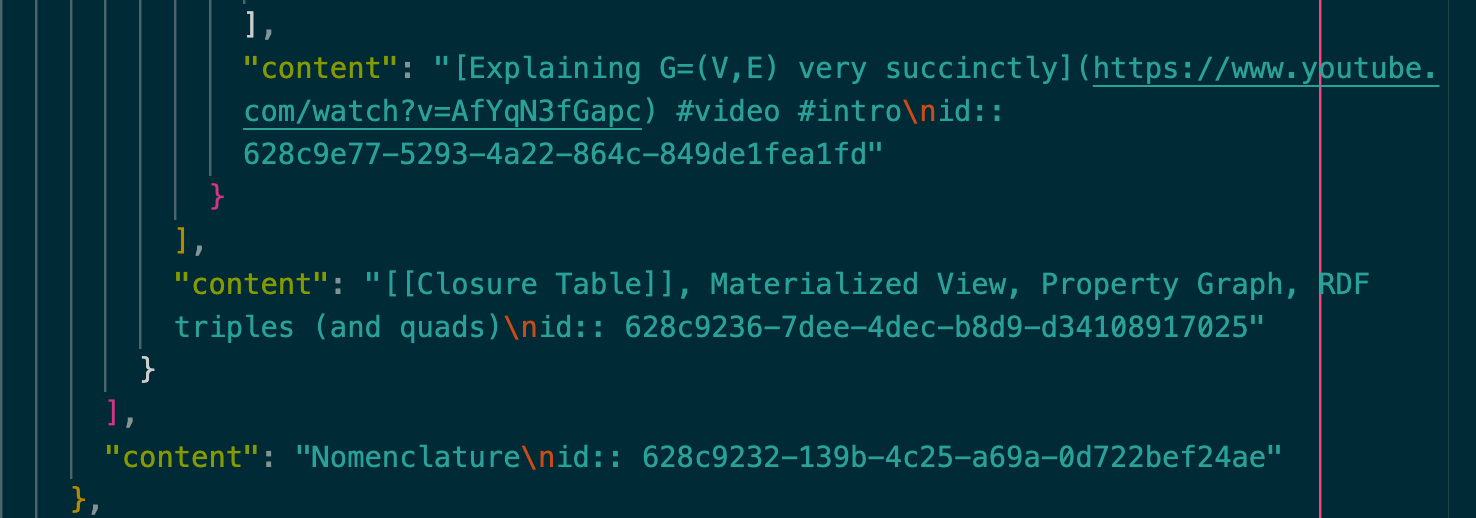Click the first "content" key
This screenshot has width=1476, height=518.
320,69
